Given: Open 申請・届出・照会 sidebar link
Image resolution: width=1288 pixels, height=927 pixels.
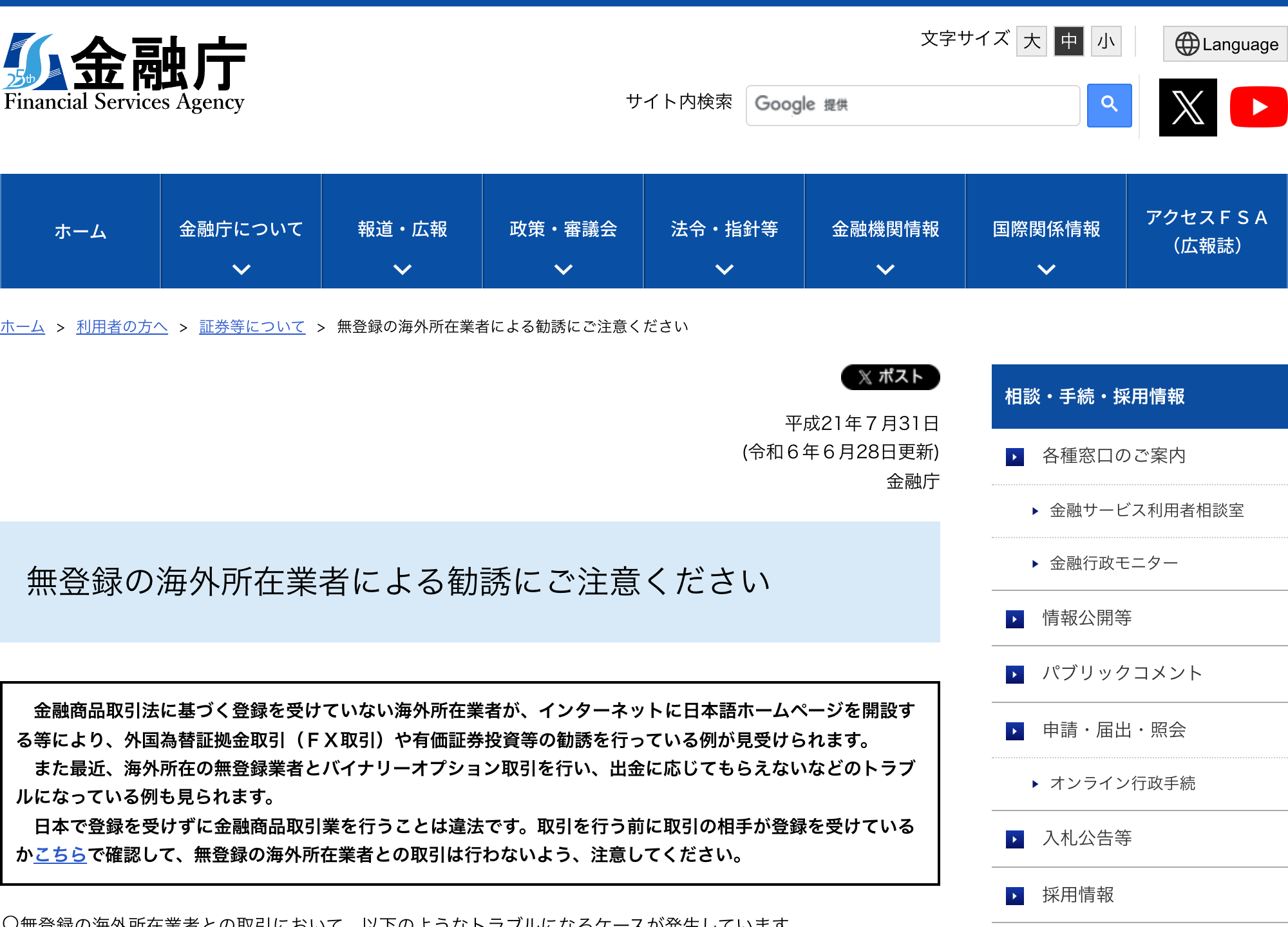Looking at the screenshot, I should click(1114, 730).
